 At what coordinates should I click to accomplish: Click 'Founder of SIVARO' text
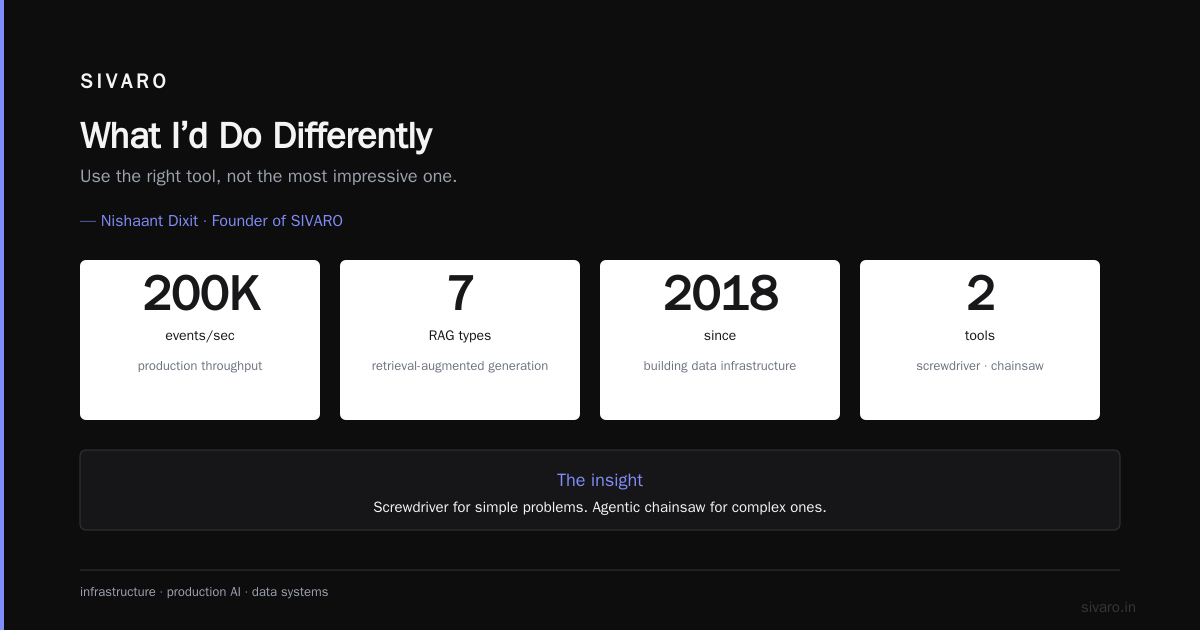point(277,221)
